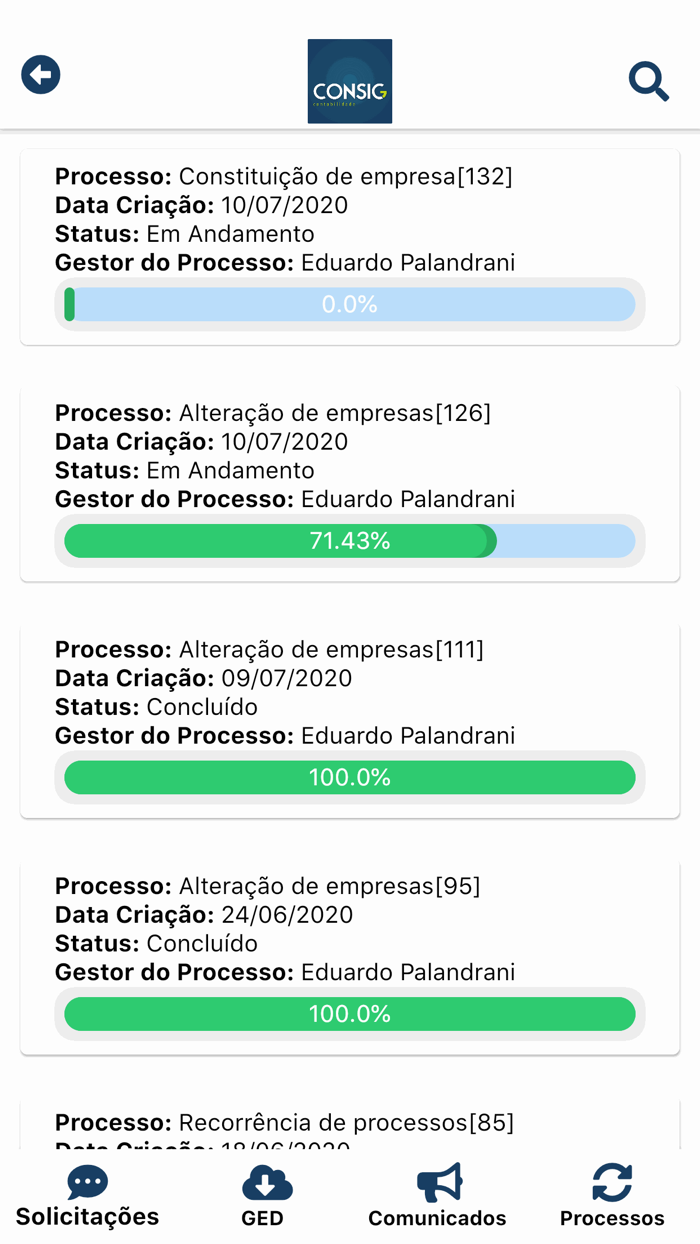This screenshot has width=700, height=1244.
Task: Tap the GED cloud download icon
Action: pos(266,1184)
